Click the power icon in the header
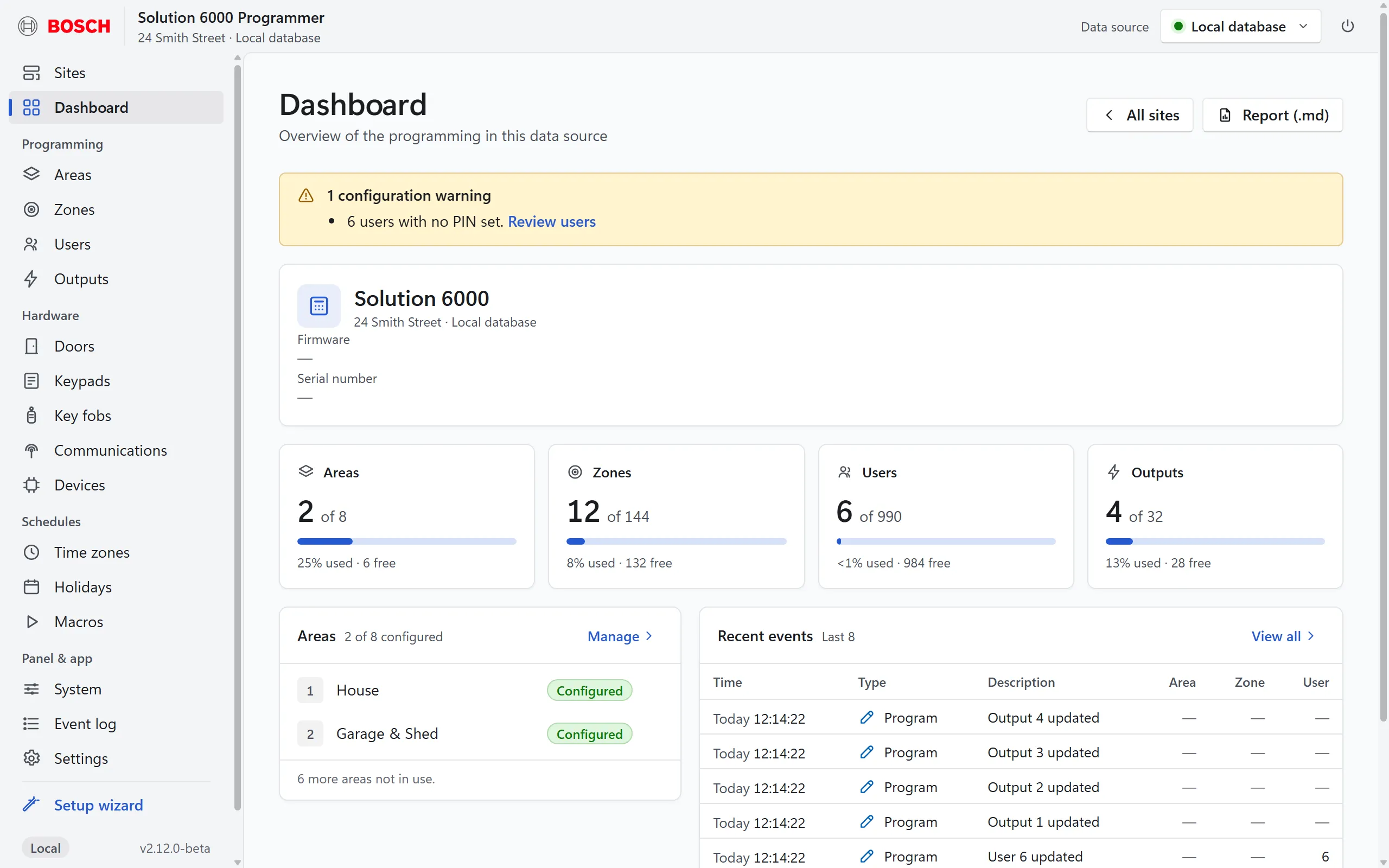1389x868 pixels. tap(1347, 27)
